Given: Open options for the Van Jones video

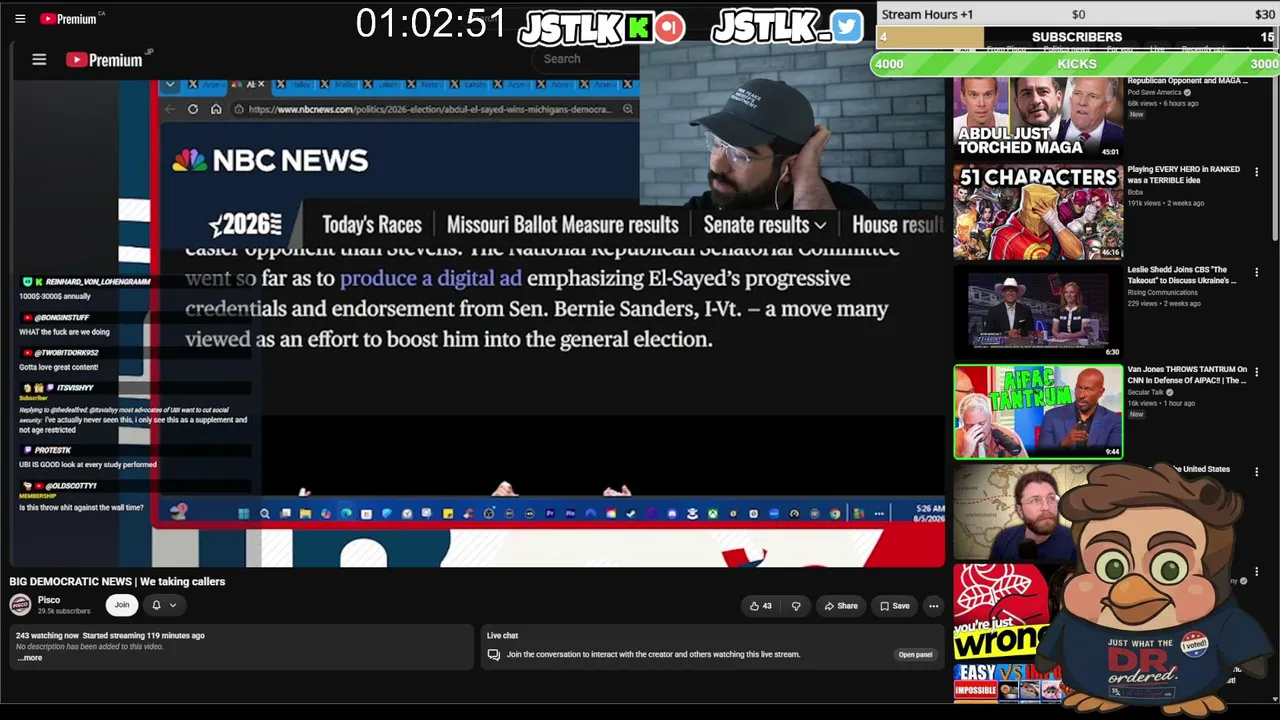Looking at the screenshot, I should [x=1257, y=372].
